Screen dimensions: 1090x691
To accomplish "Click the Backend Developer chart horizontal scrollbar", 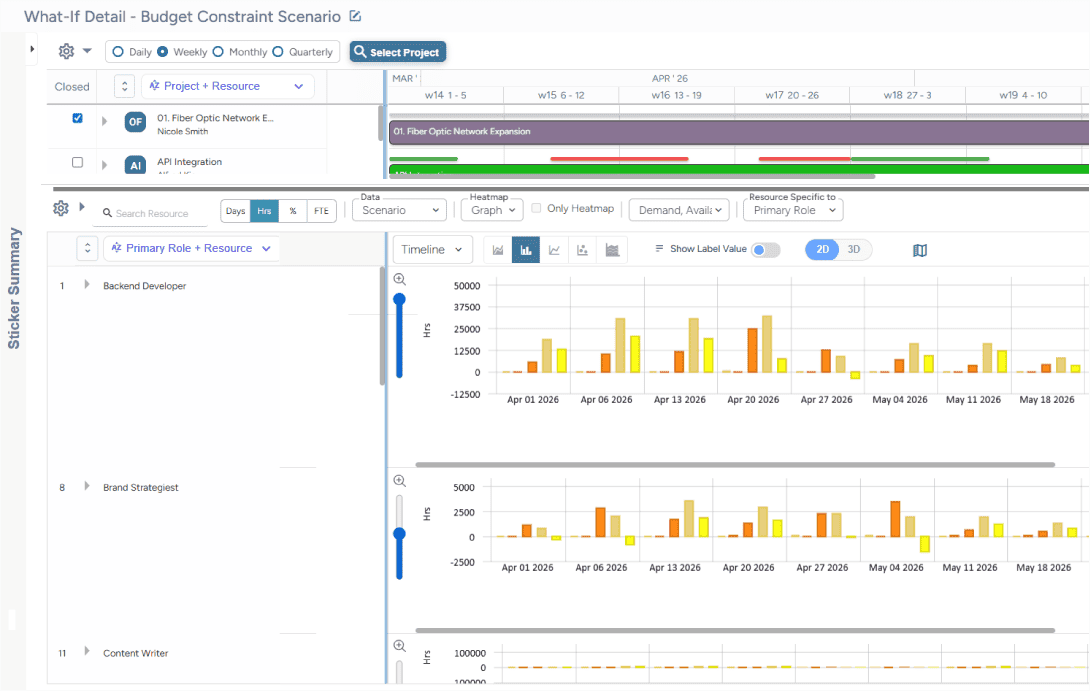I will coord(735,464).
